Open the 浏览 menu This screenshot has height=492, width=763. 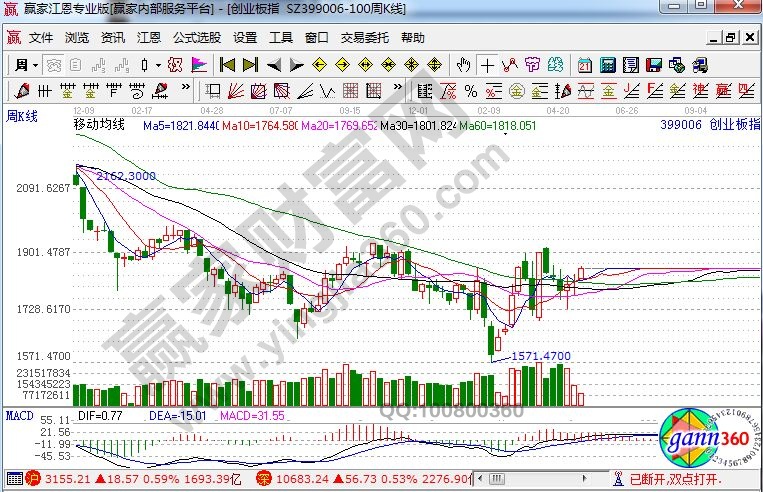[77, 37]
